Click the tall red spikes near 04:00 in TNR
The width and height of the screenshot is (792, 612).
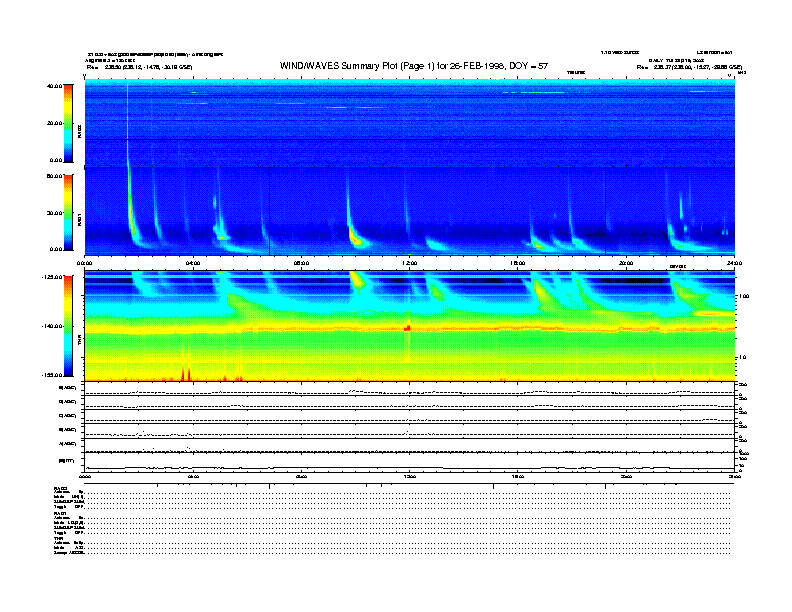point(186,373)
